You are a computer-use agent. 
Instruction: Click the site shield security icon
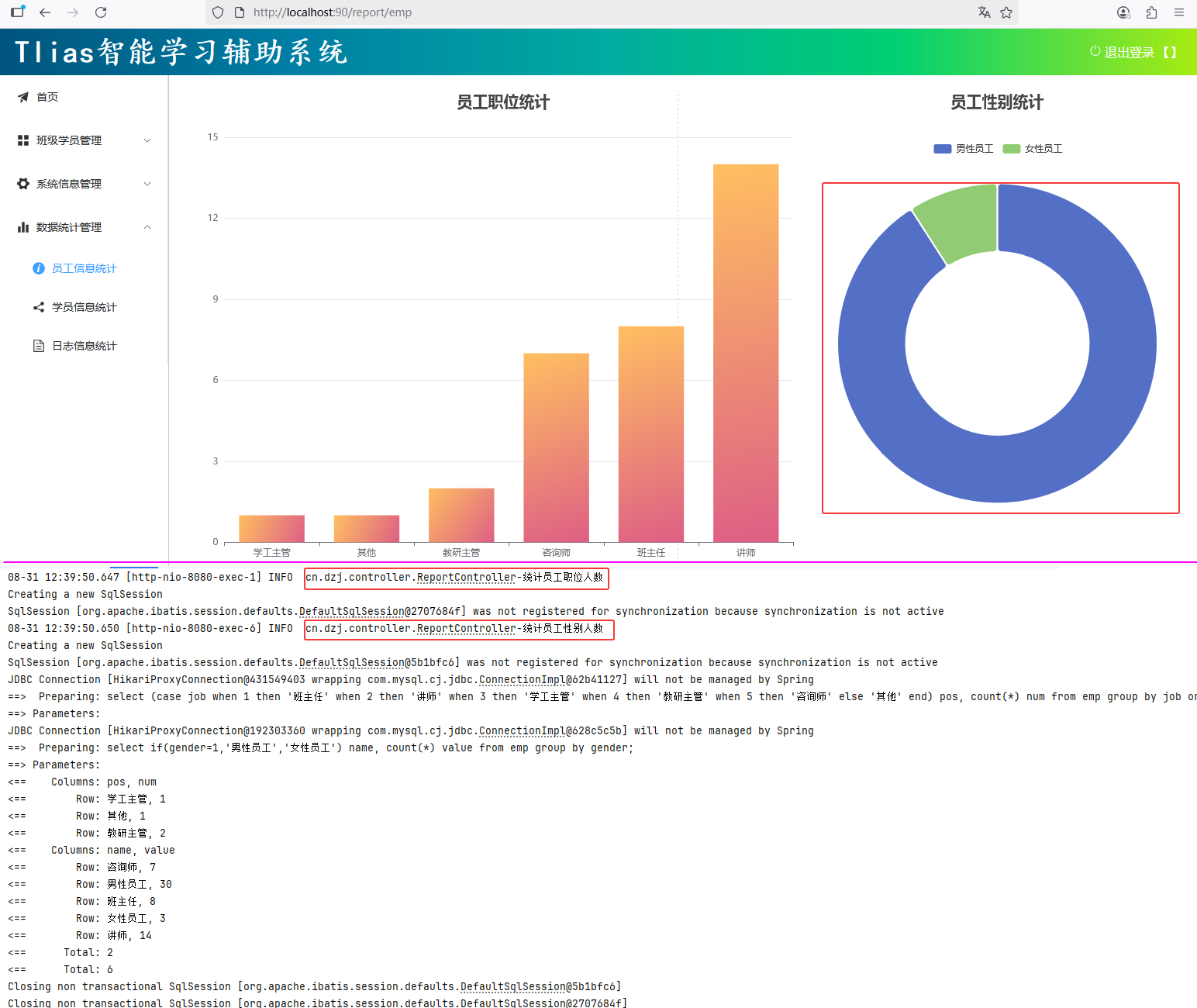218,12
